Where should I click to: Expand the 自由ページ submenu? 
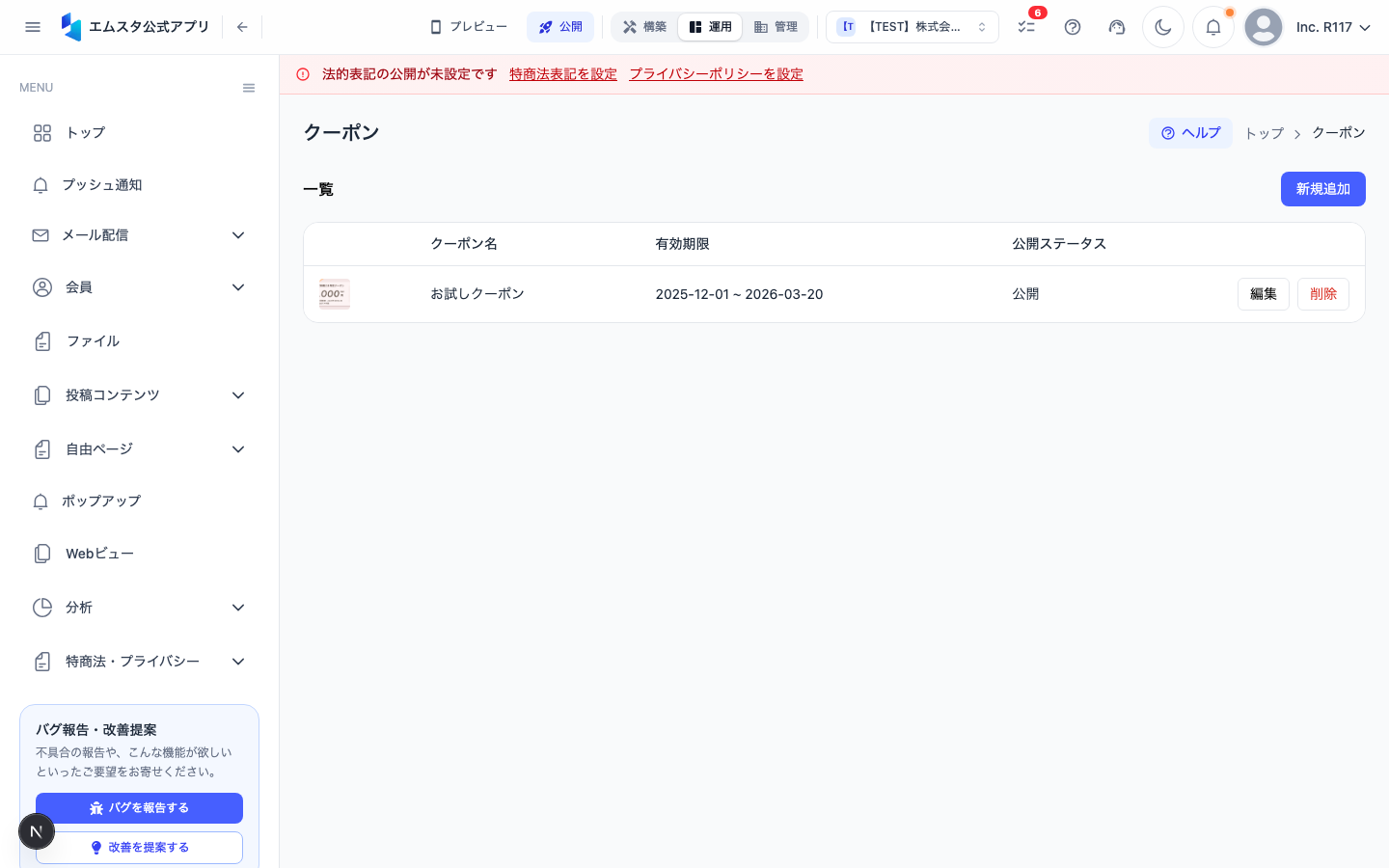(x=139, y=449)
